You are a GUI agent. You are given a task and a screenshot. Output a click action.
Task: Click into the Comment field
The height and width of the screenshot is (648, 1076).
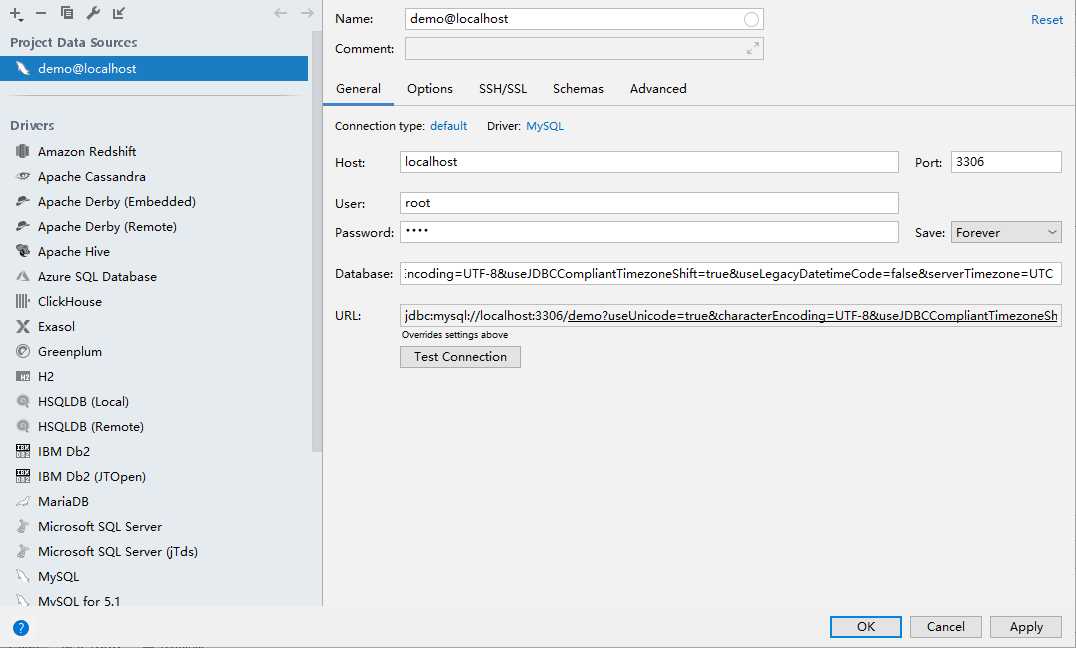point(584,49)
